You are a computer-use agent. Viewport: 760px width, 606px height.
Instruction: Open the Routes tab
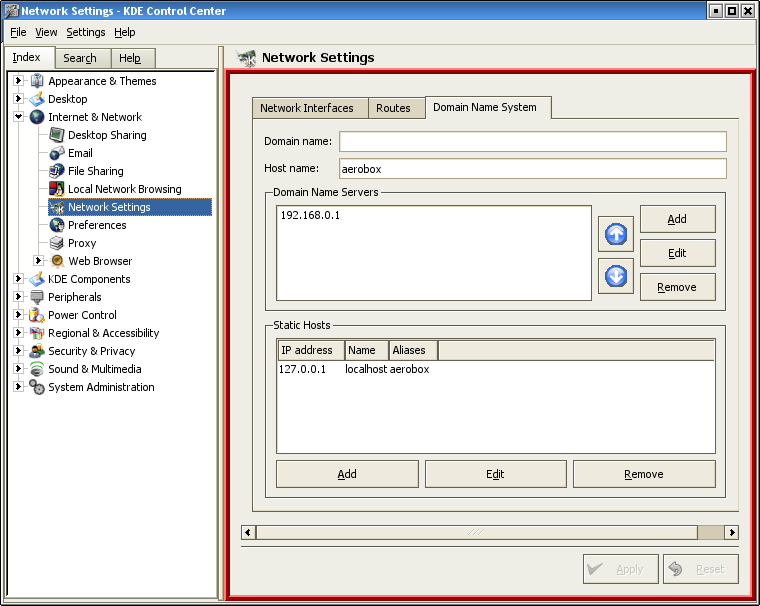pos(396,108)
